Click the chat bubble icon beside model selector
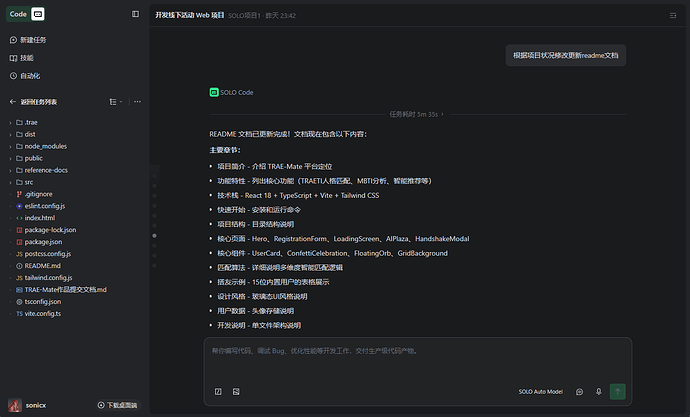690x417 pixels. point(580,391)
